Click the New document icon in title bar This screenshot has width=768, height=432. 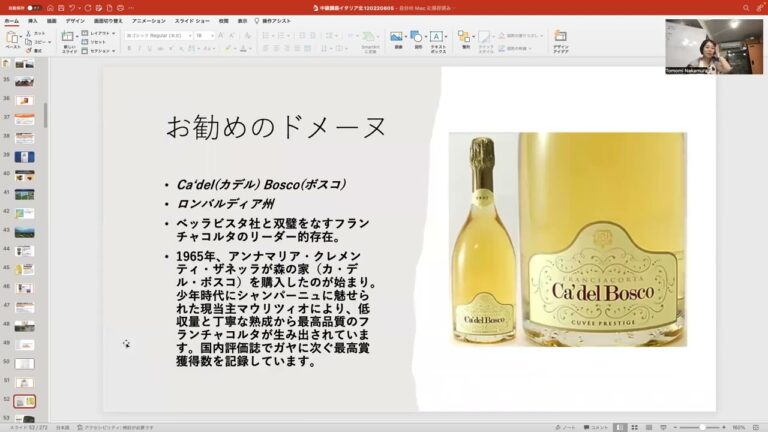pos(109,8)
